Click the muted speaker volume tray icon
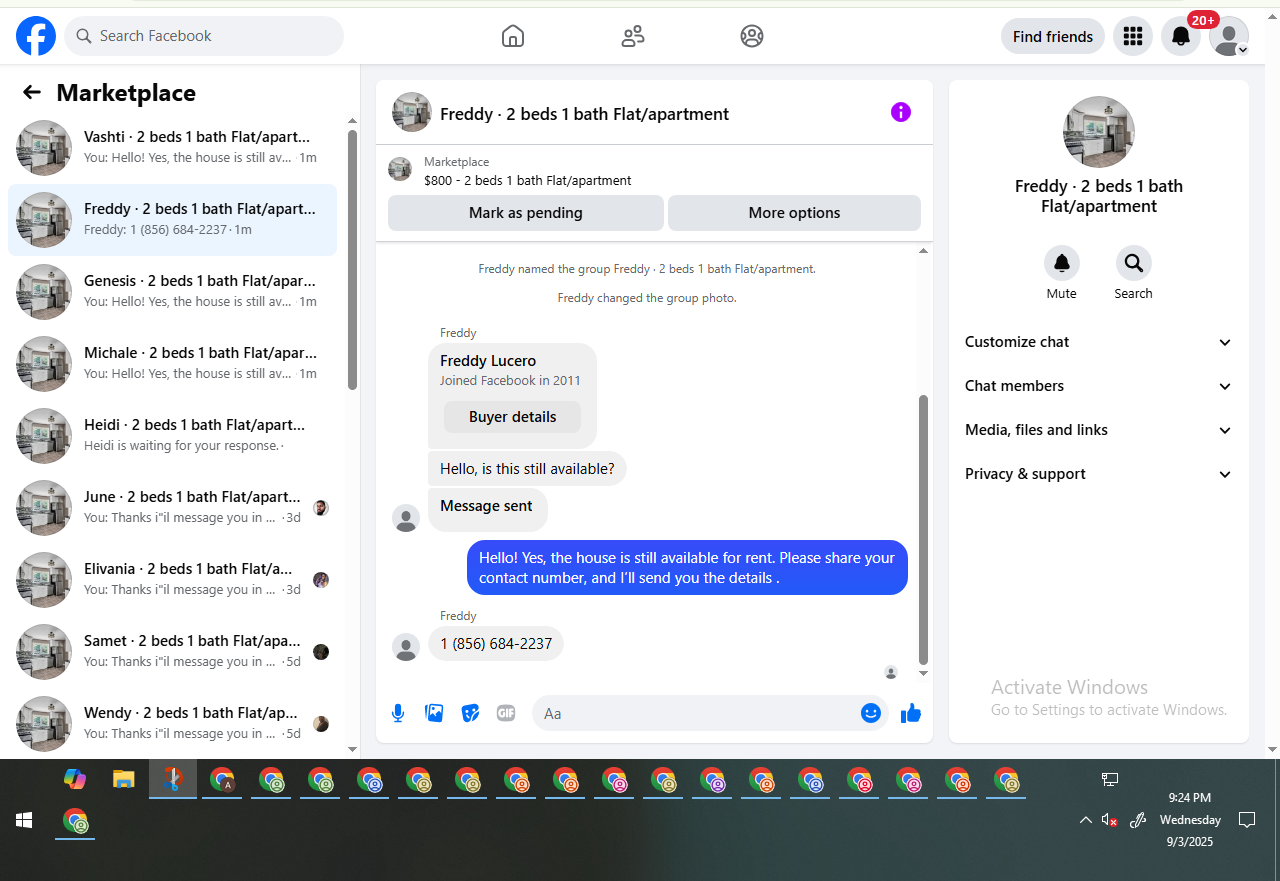The height and width of the screenshot is (881, 1280). 1109,820
